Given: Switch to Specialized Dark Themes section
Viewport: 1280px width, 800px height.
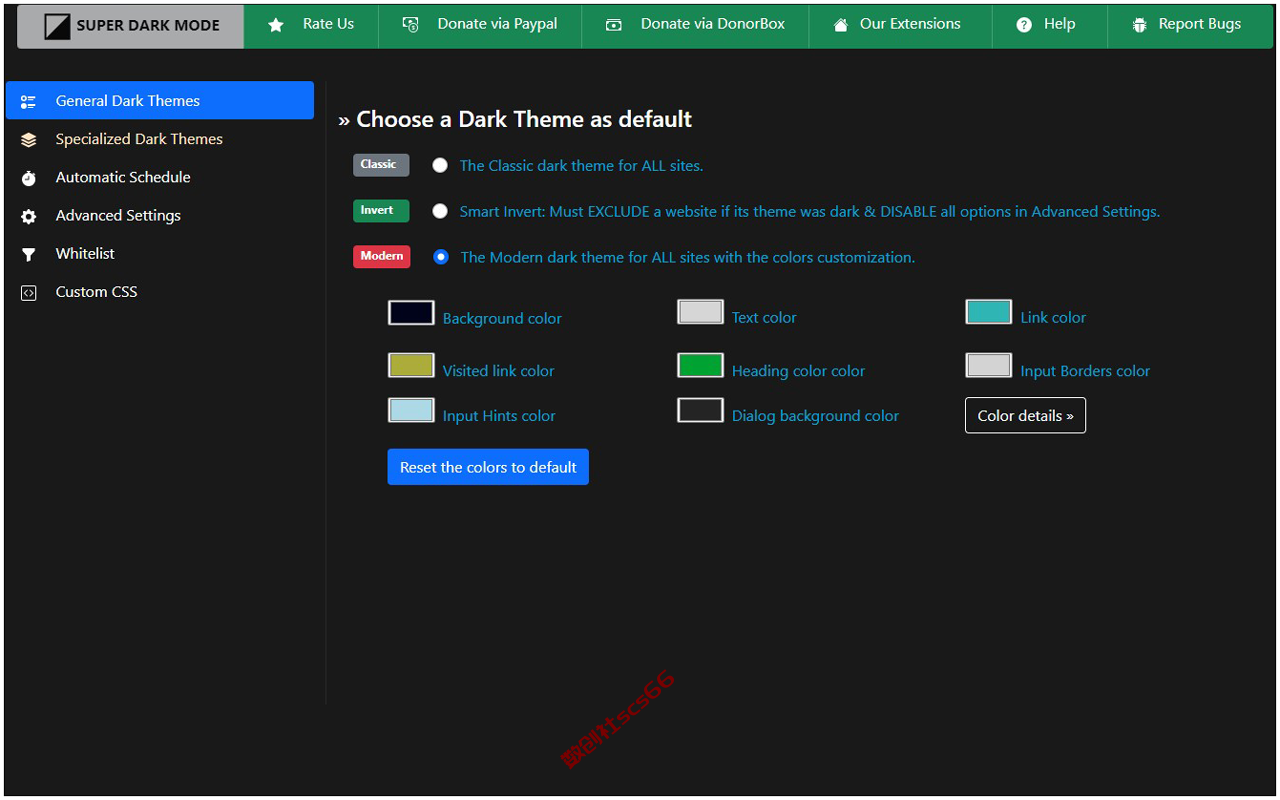Looking at the screenshot, I should click(x=160, y=139).
